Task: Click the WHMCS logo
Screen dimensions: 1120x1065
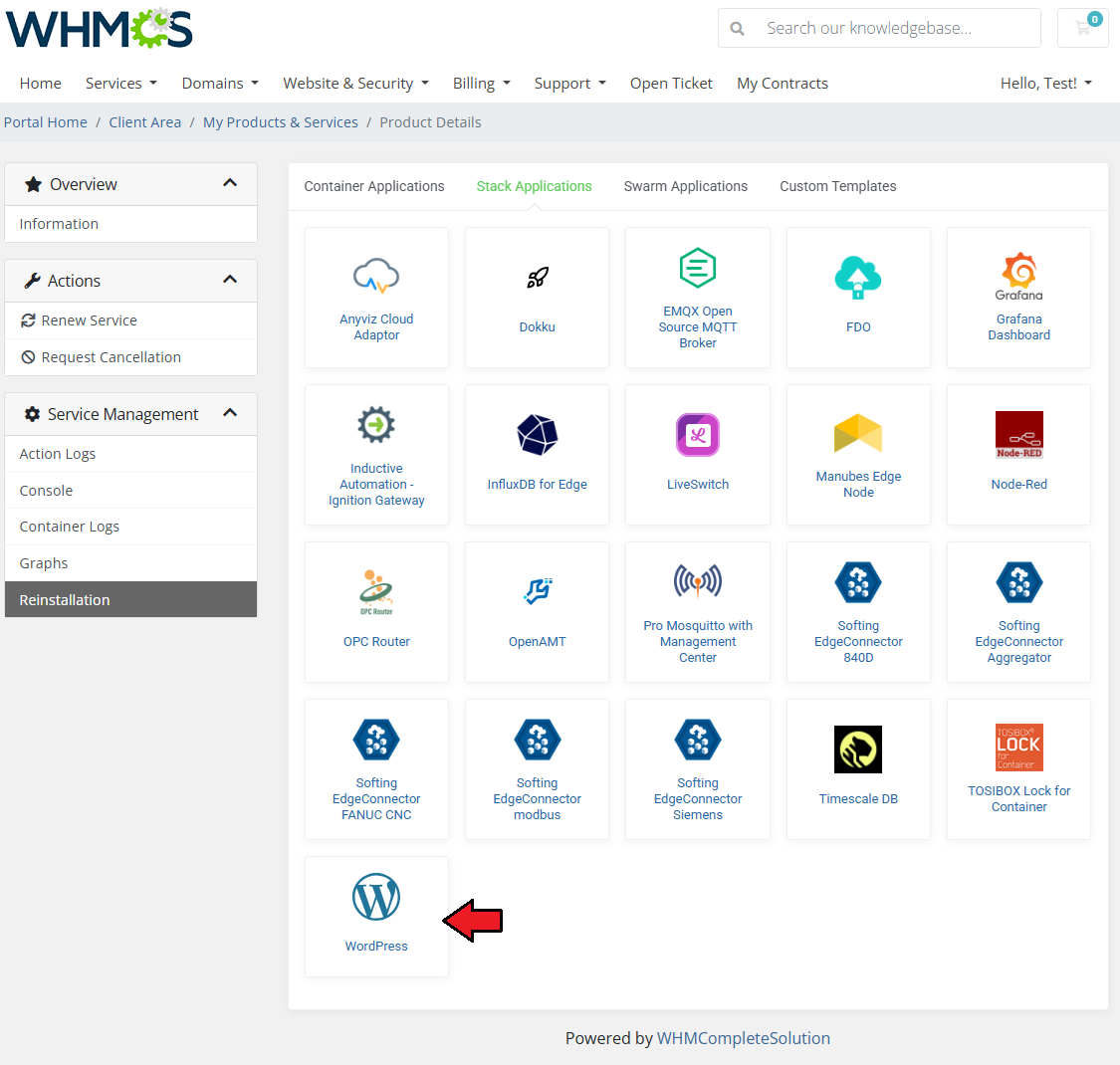Action: point(100,29)
